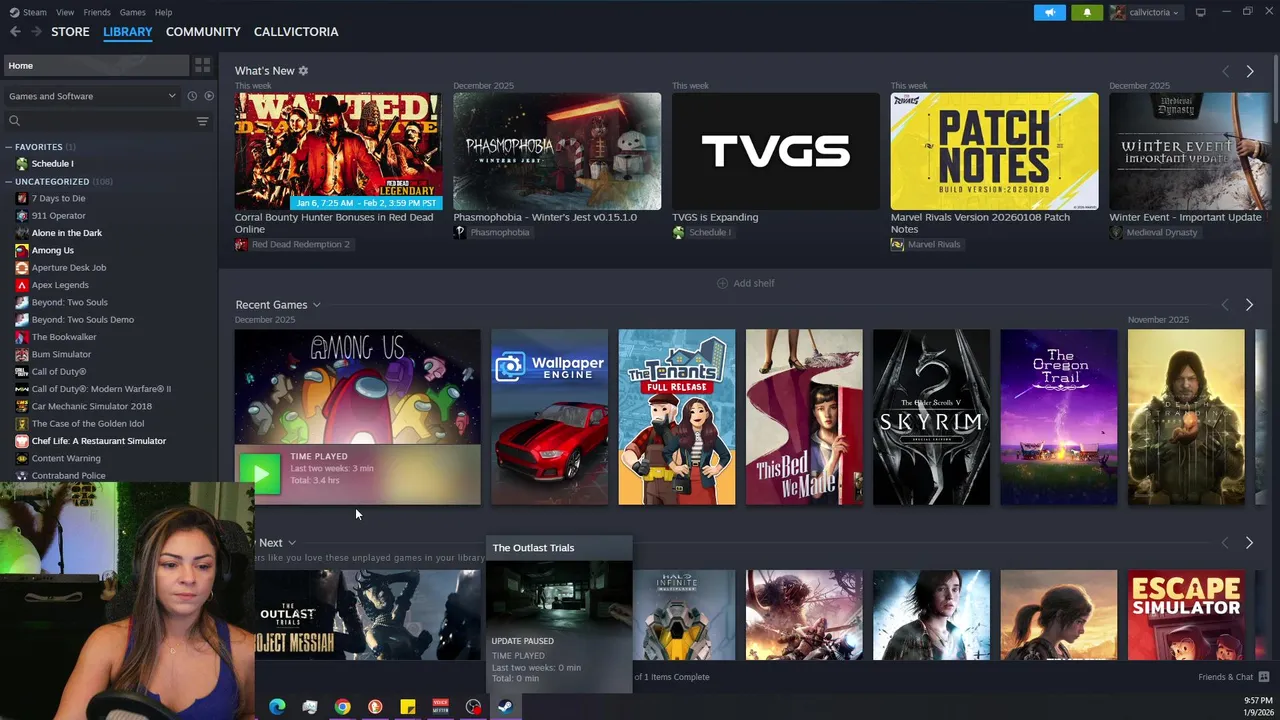Open the Games menu
This screenshot has height=720, width=1280.
coord(133,12)
